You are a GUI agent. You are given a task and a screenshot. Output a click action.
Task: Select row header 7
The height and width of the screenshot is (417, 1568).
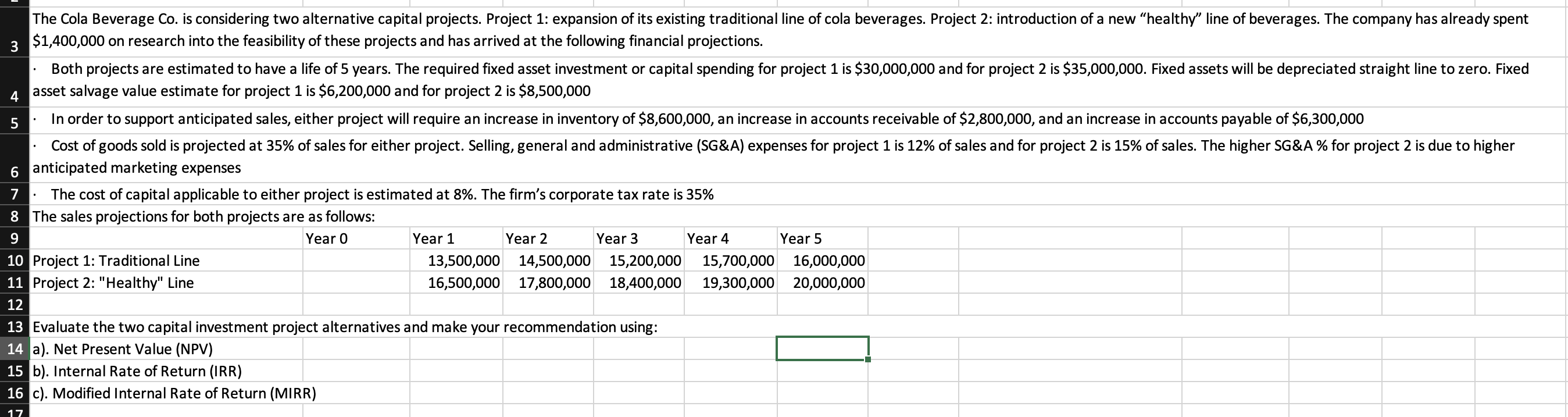[x=14, y=194]
